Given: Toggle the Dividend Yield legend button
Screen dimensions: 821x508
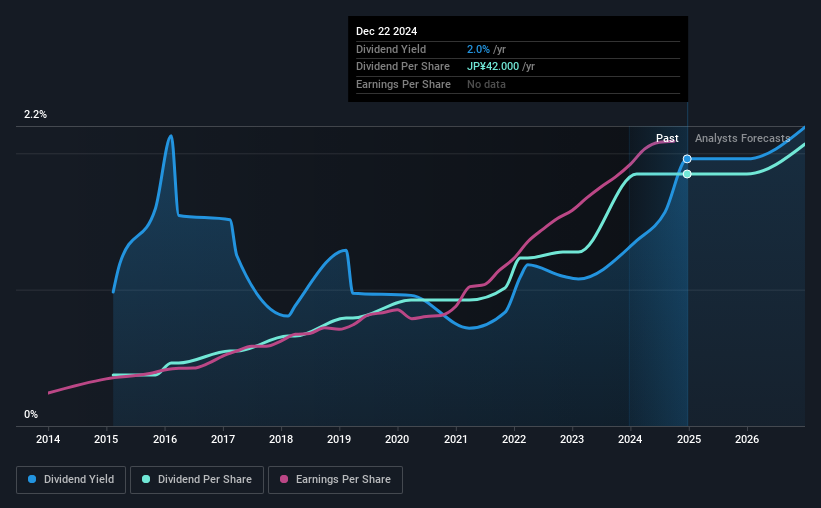Looking at the screenshot, I should point(71,480).
